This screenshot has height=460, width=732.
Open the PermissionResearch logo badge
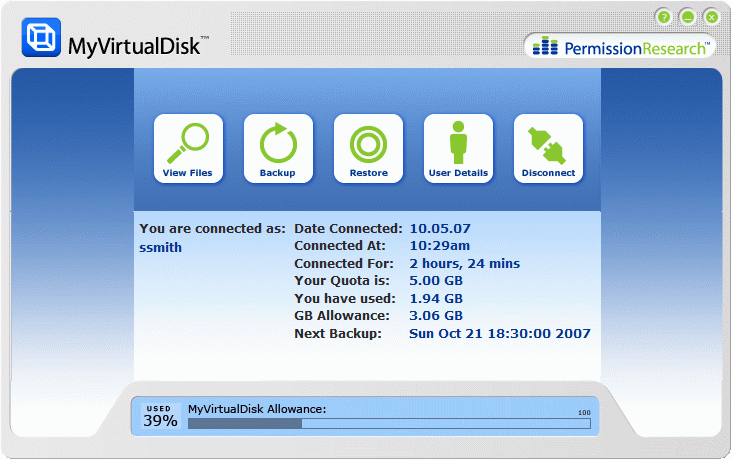click(x=620, y=47)
